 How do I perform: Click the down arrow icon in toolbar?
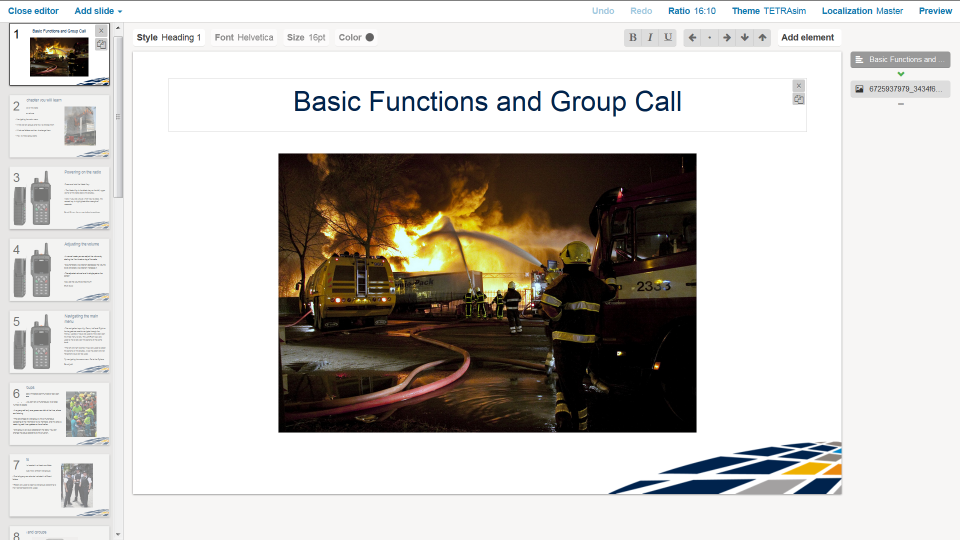tap(745, 38)
